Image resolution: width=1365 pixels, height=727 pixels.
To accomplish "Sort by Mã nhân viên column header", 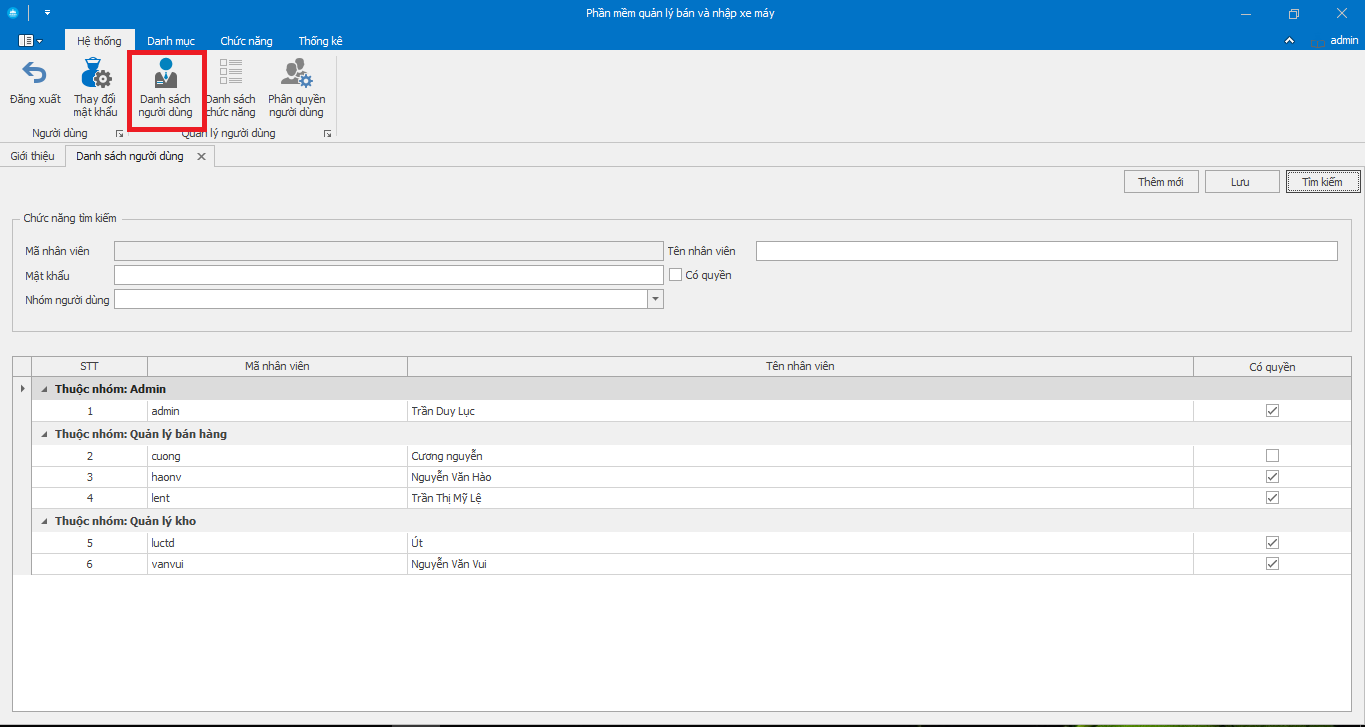I will point(277,366).
